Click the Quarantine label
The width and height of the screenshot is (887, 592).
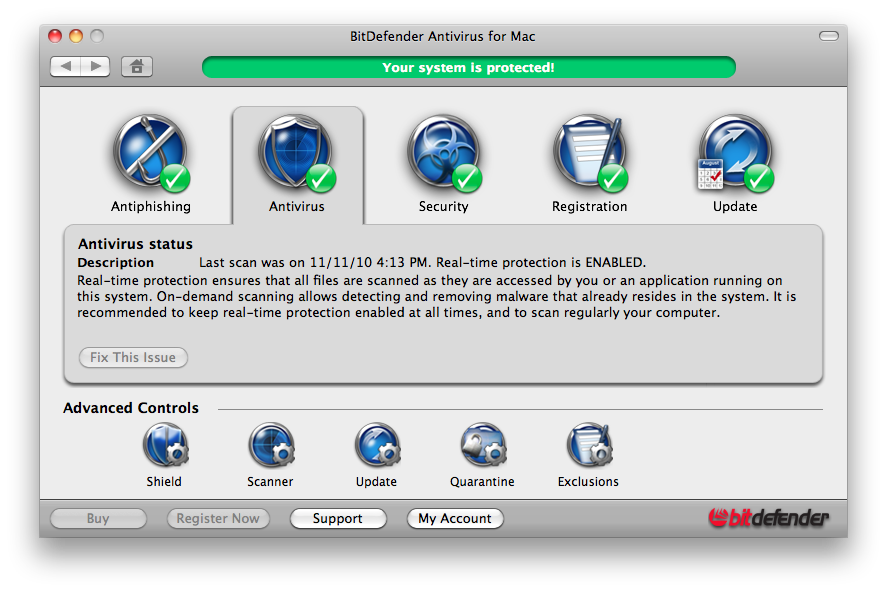[x=482, y=482]
